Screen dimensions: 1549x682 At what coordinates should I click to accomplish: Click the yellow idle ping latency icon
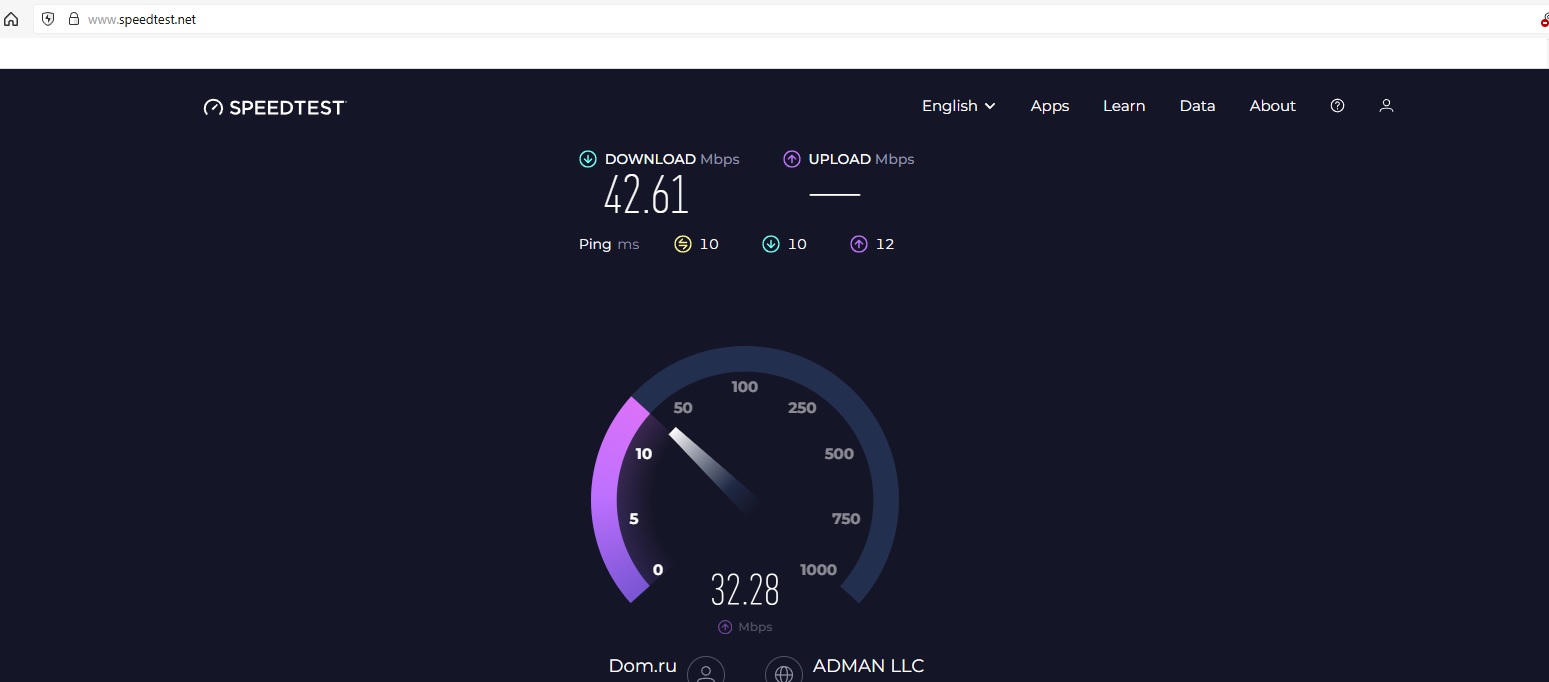[x=683, y=244]
